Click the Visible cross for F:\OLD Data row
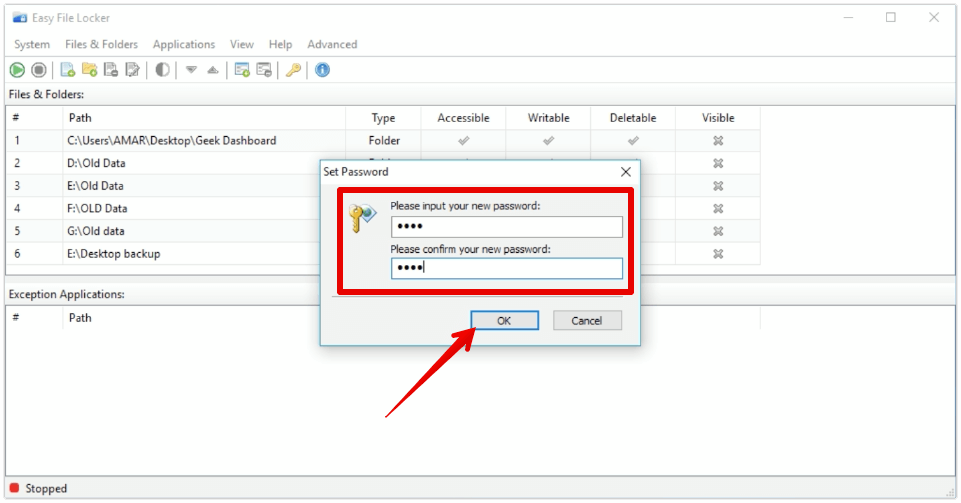 point(718,209)
